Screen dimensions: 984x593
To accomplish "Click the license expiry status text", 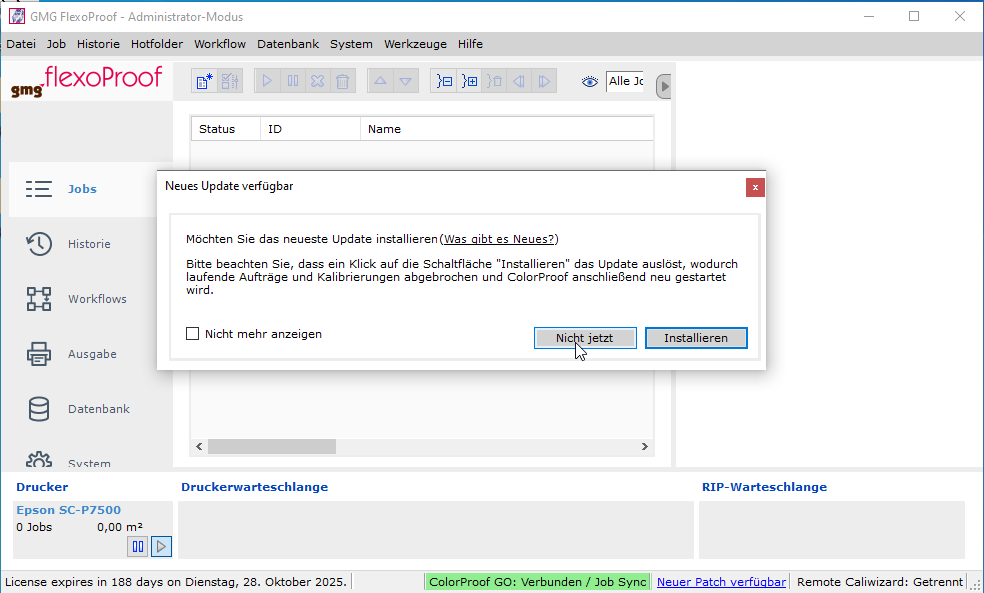I will pyautogui.click(x=176, y=582).
